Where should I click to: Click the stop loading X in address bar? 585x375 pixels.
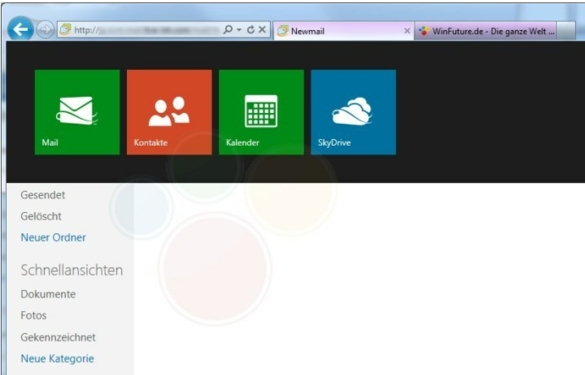(262, 29)
